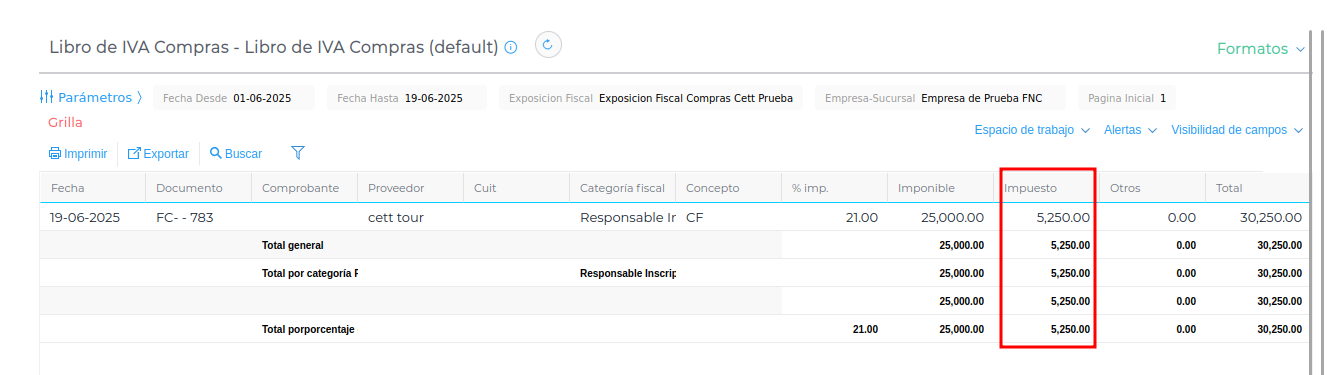Expand the Parámetros chevron
The image size is (1338, 375).
click(140, 97)
